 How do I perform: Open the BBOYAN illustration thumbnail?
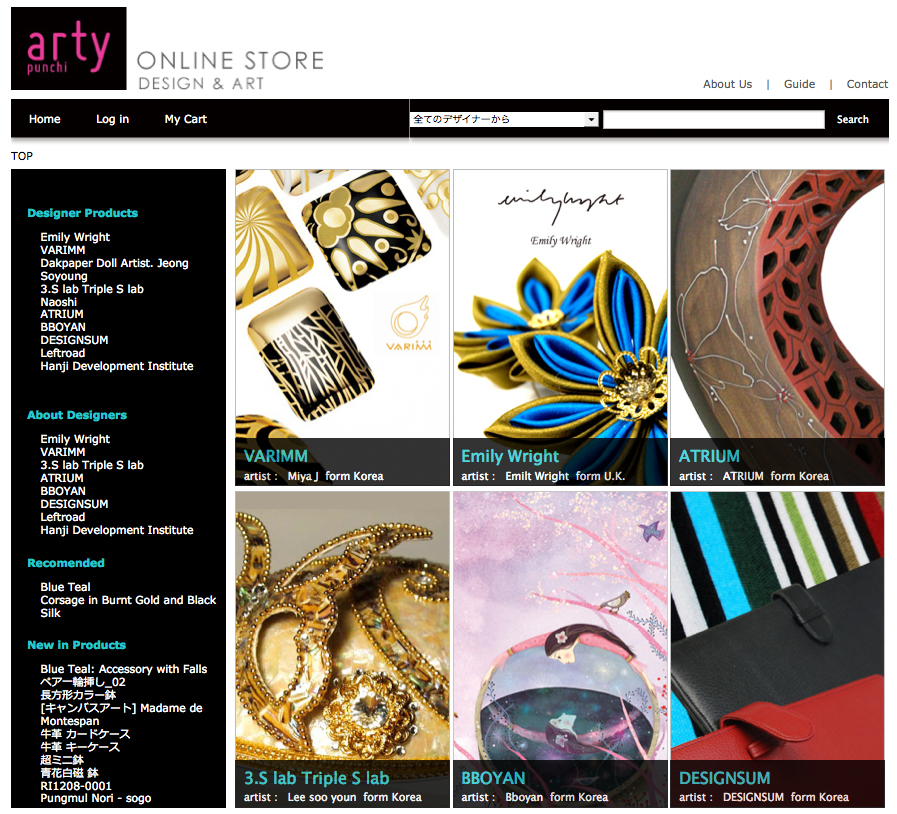560,649
